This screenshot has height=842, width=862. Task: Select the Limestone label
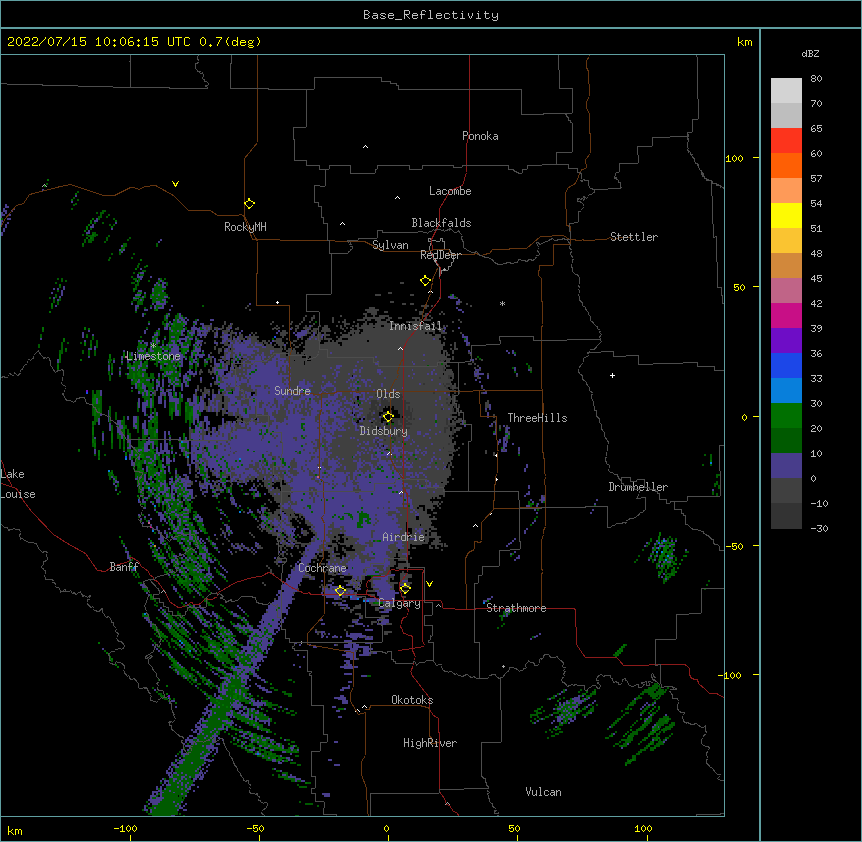[x=153, y=356]
